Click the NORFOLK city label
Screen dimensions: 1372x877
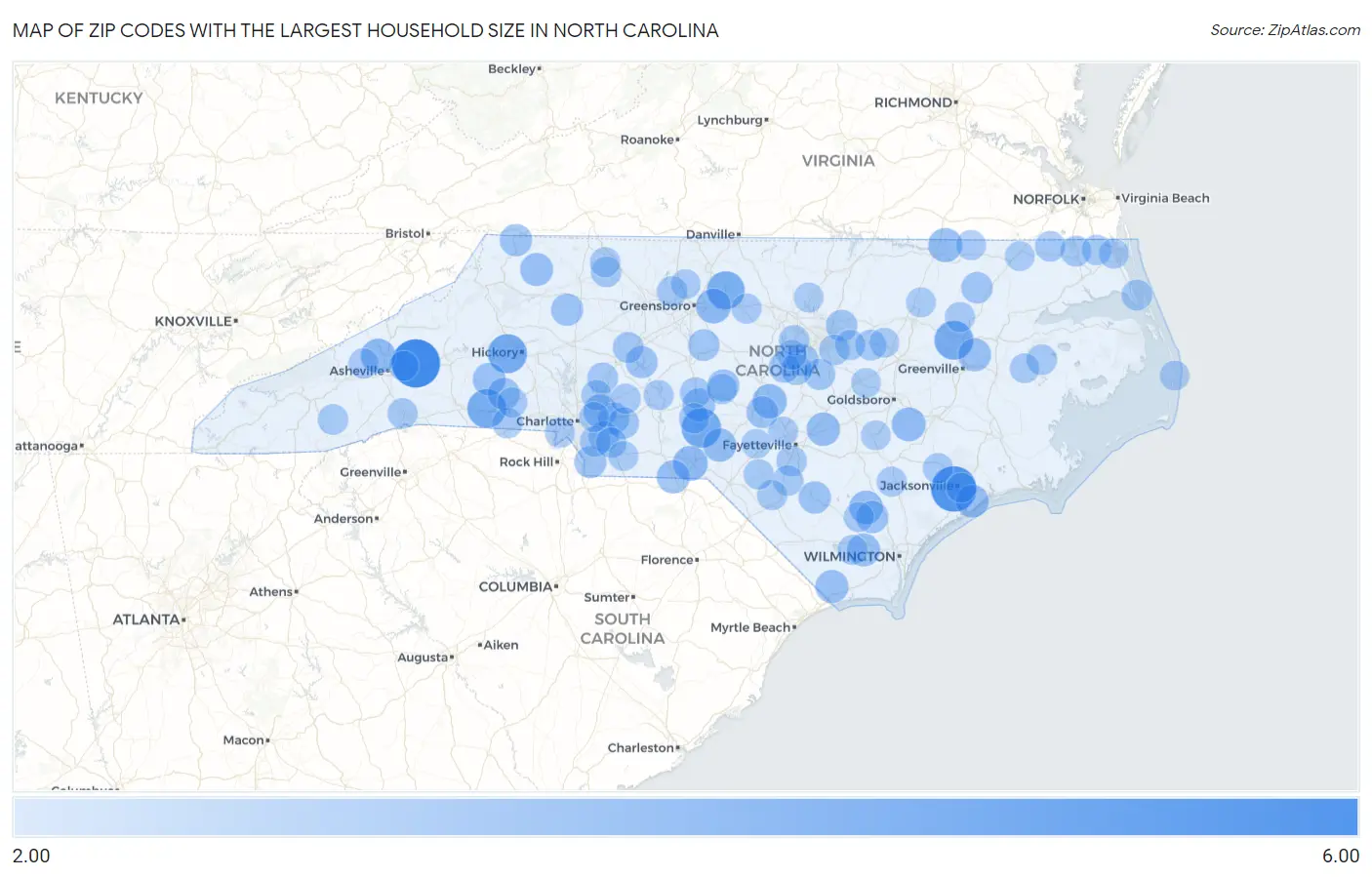[1046, 199]
